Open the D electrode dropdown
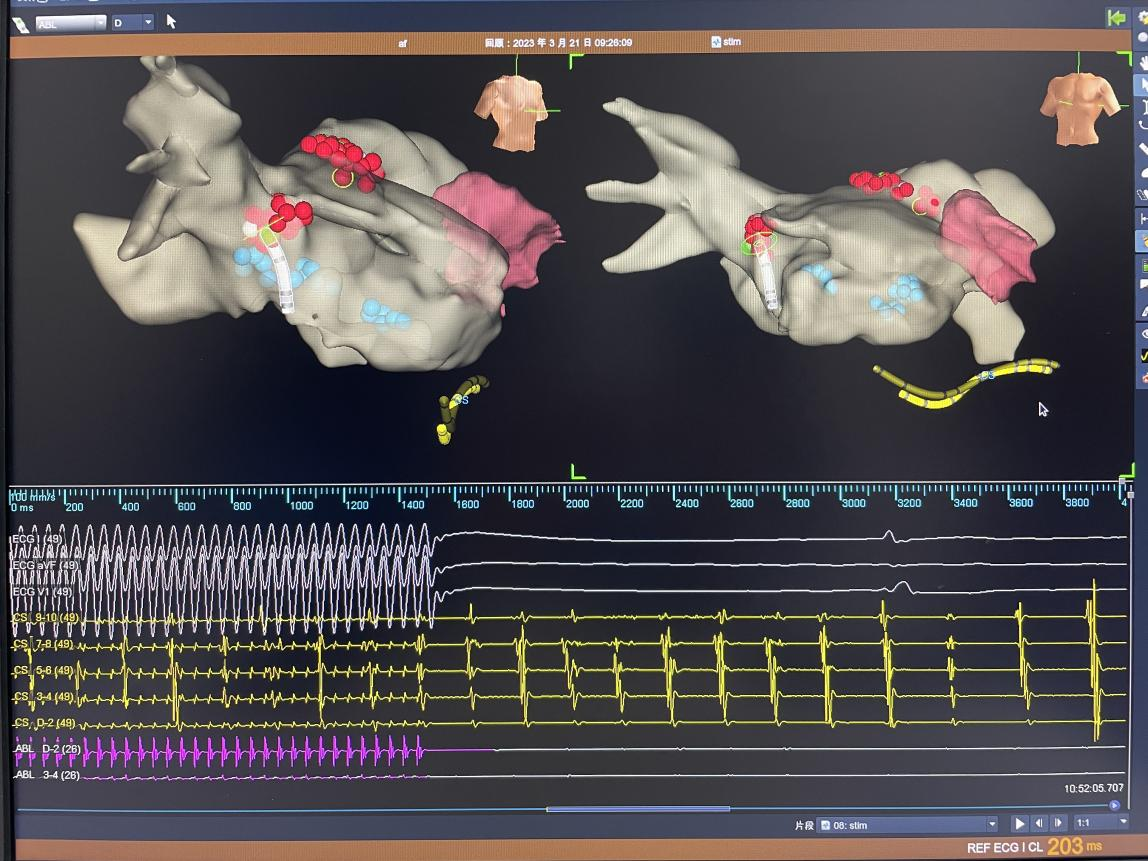 (133, 22)
